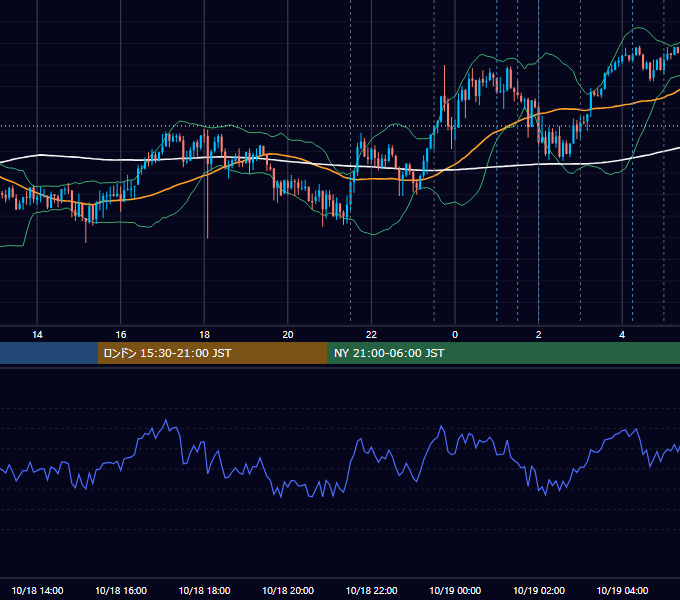Click the hour label 22 on price chart axis

[x=372, y=335]
